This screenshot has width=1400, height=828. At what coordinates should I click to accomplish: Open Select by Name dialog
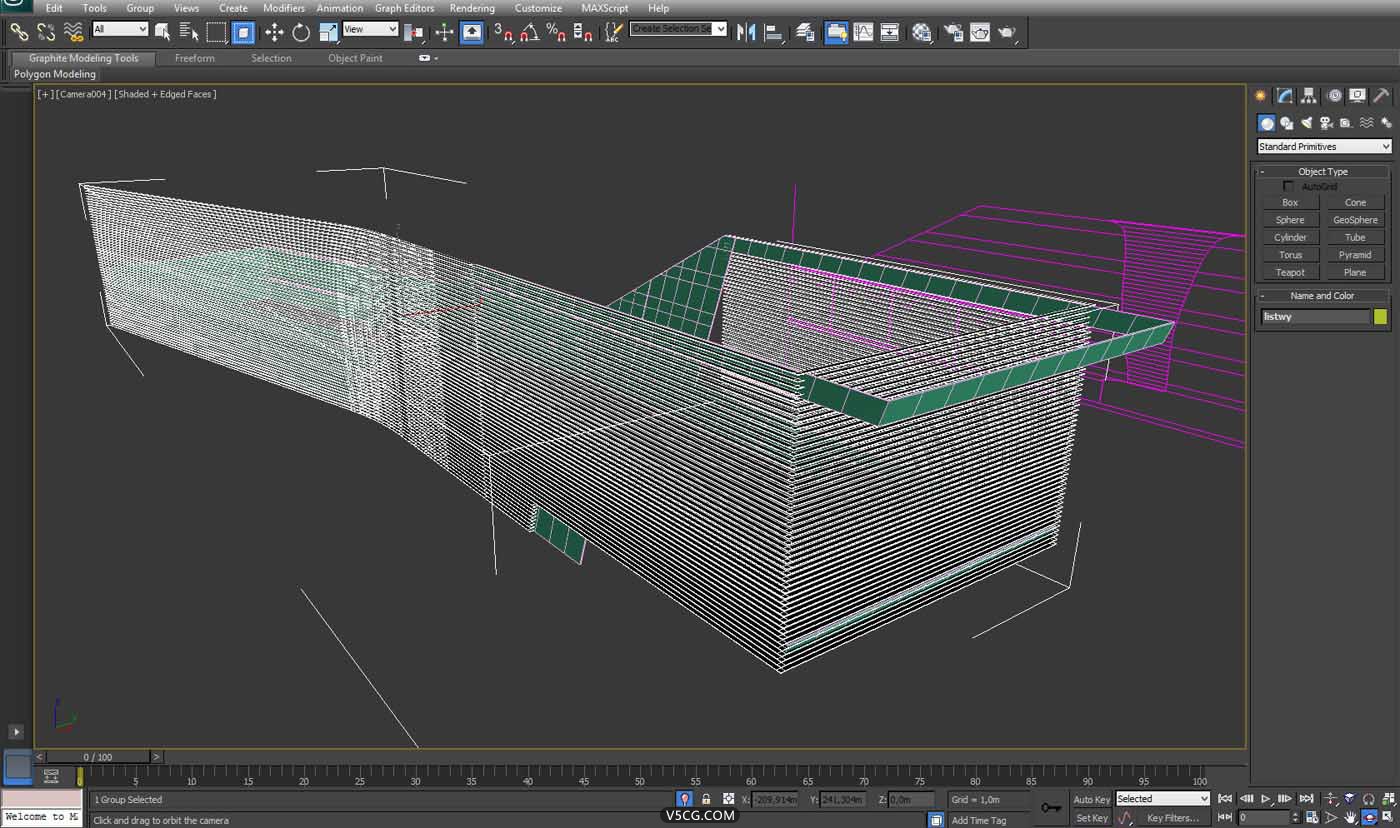[189, 32]
